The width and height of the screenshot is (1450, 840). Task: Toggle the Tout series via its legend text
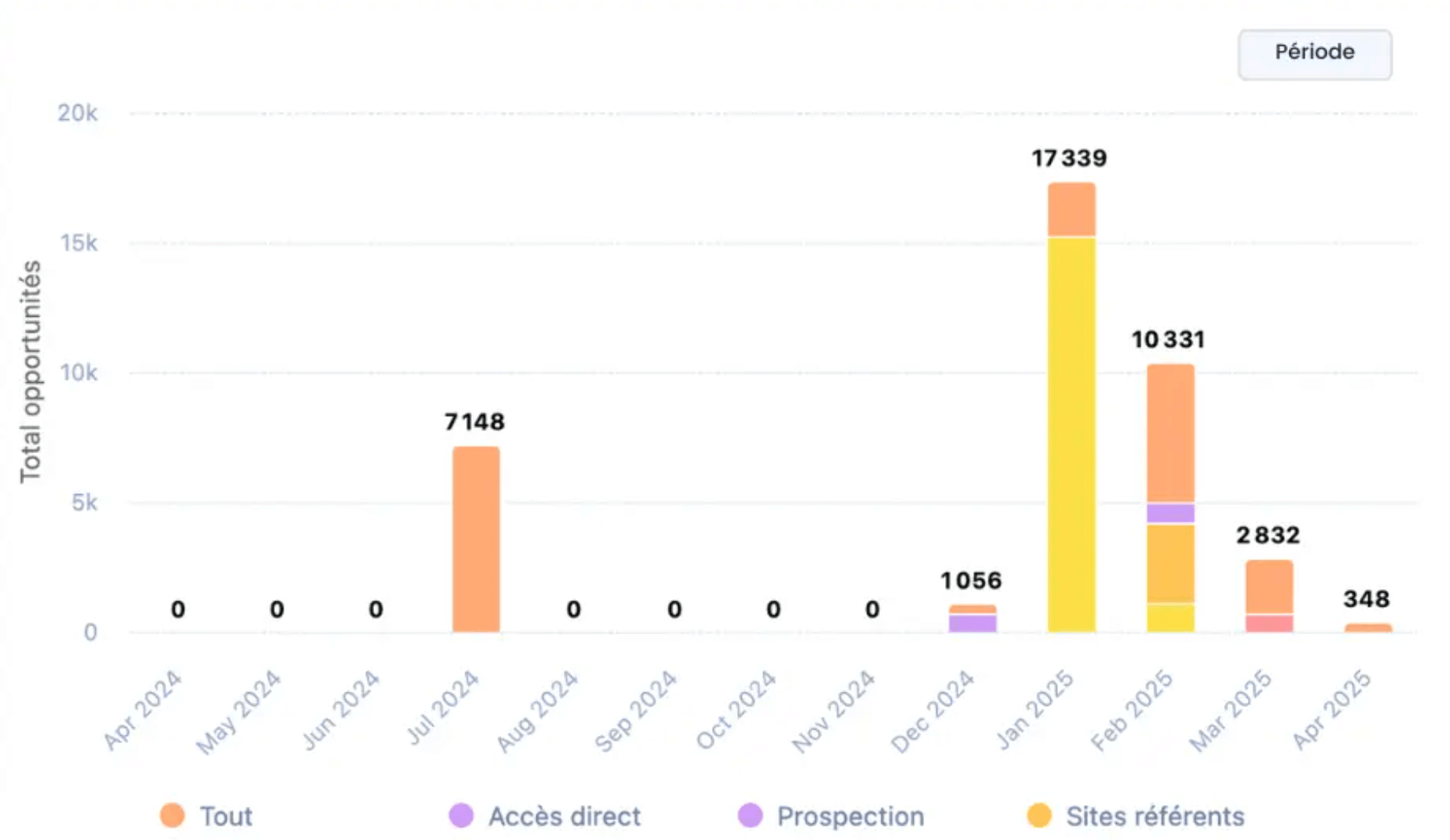coord(226,816)
